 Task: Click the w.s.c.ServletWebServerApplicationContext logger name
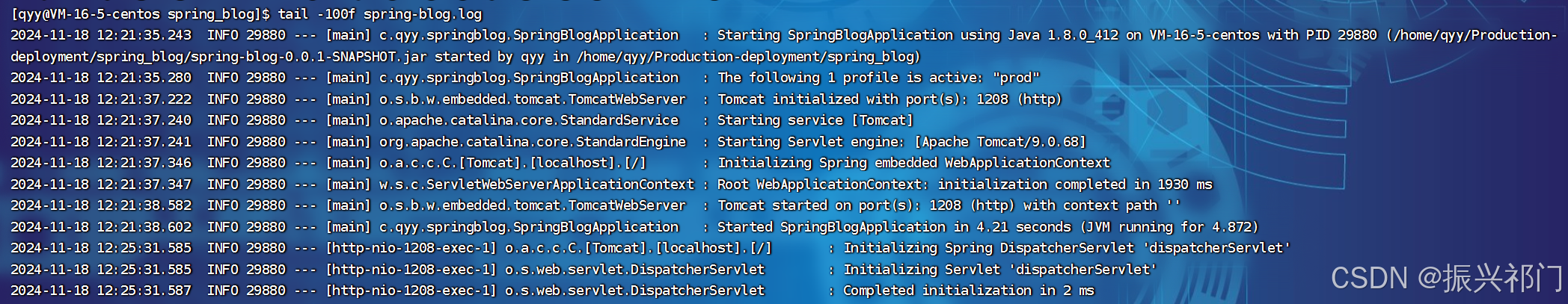pyautogui.click(x=536, y=184)
